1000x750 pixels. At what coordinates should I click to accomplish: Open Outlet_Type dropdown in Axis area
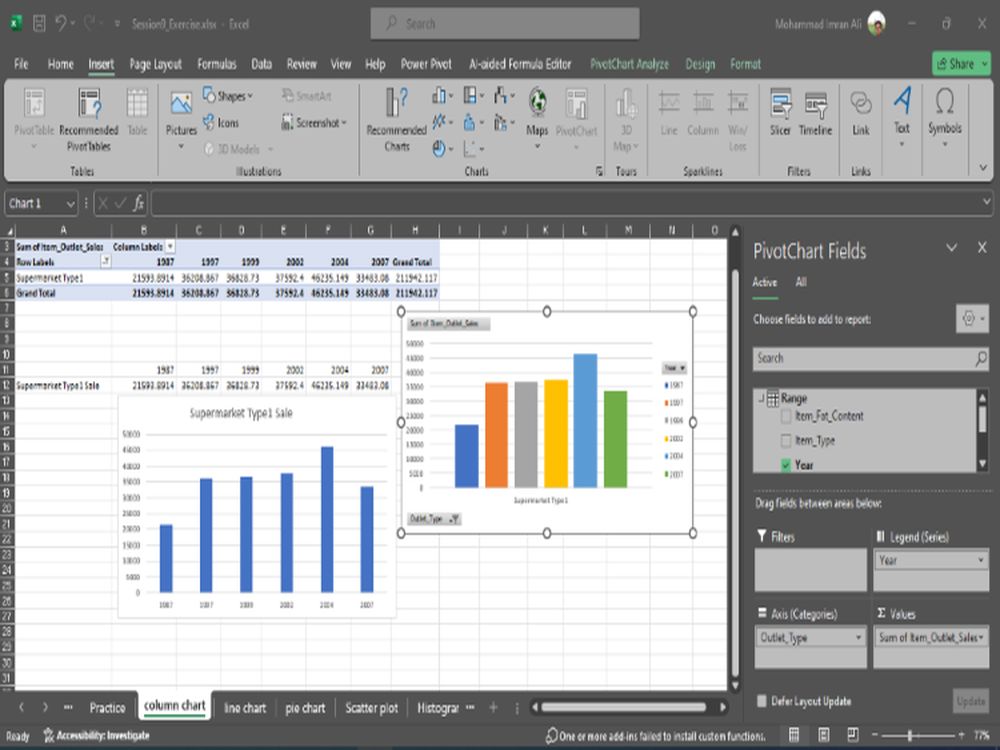tap(858, 637)
